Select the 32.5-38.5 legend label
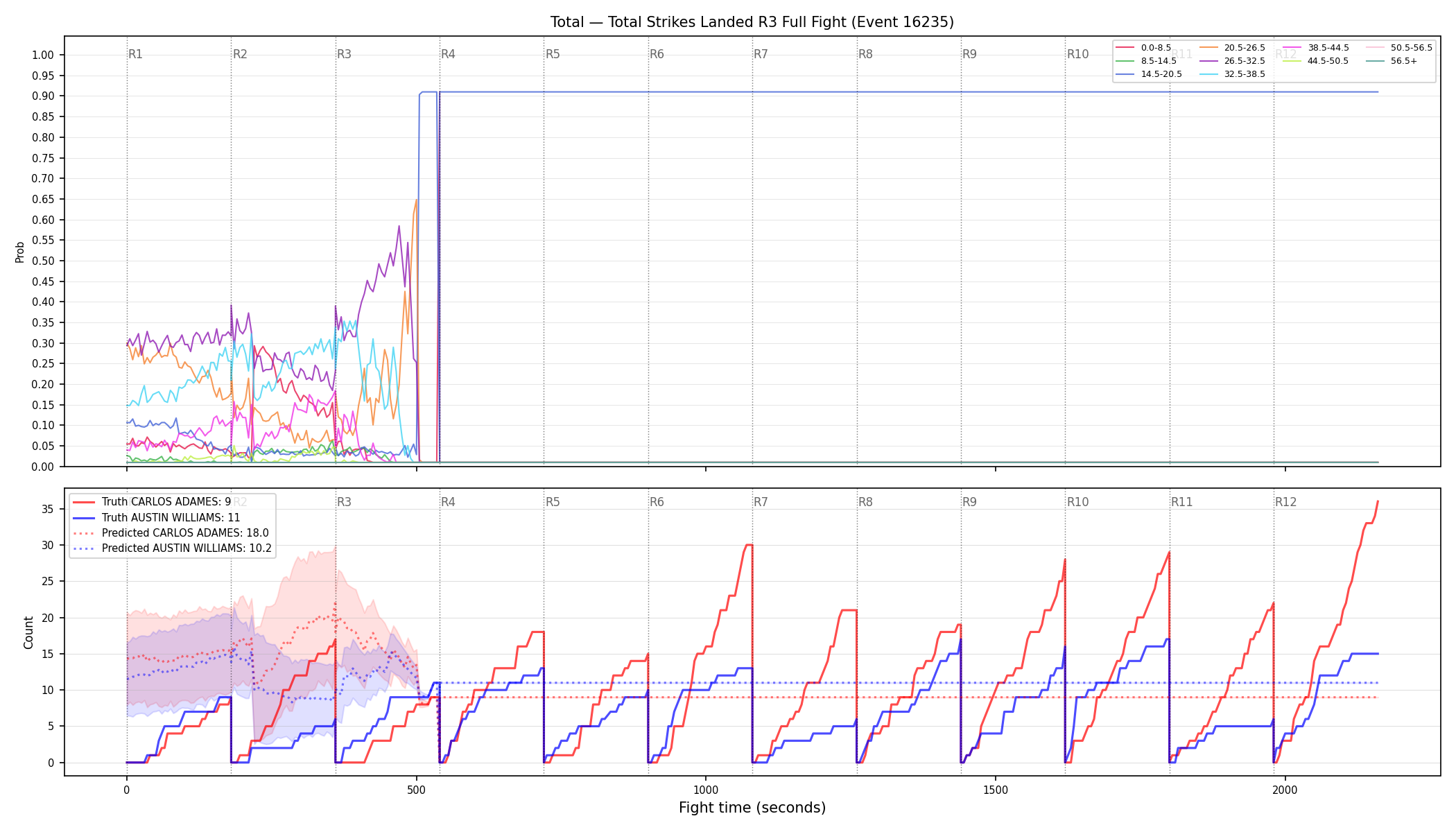 (x=1245, y=74)
